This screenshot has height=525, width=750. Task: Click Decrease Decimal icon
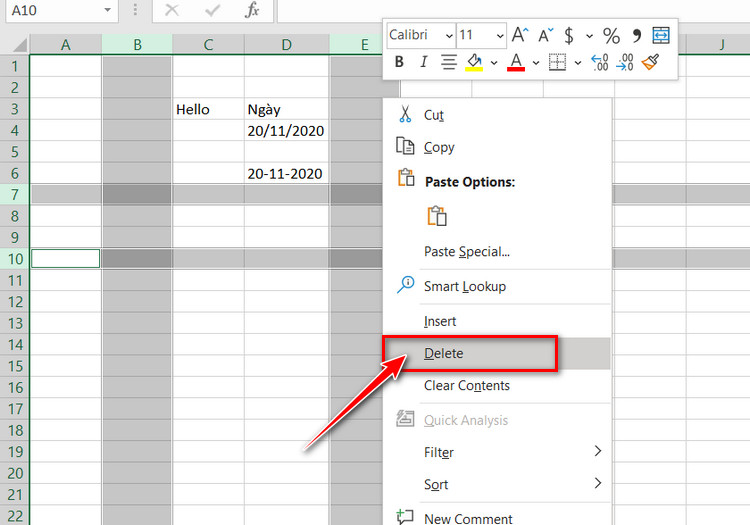(625, 62)
